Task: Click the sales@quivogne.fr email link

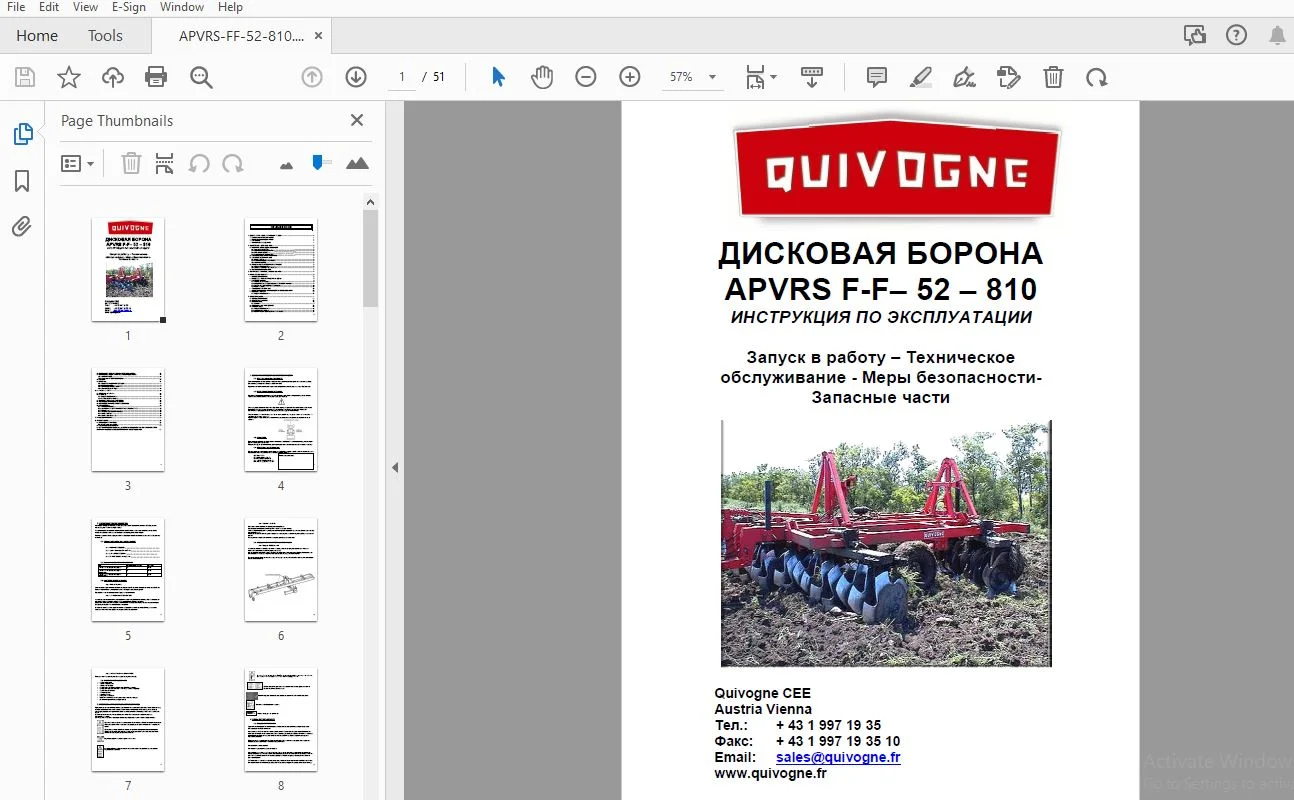Action: [x=838, y=757]
